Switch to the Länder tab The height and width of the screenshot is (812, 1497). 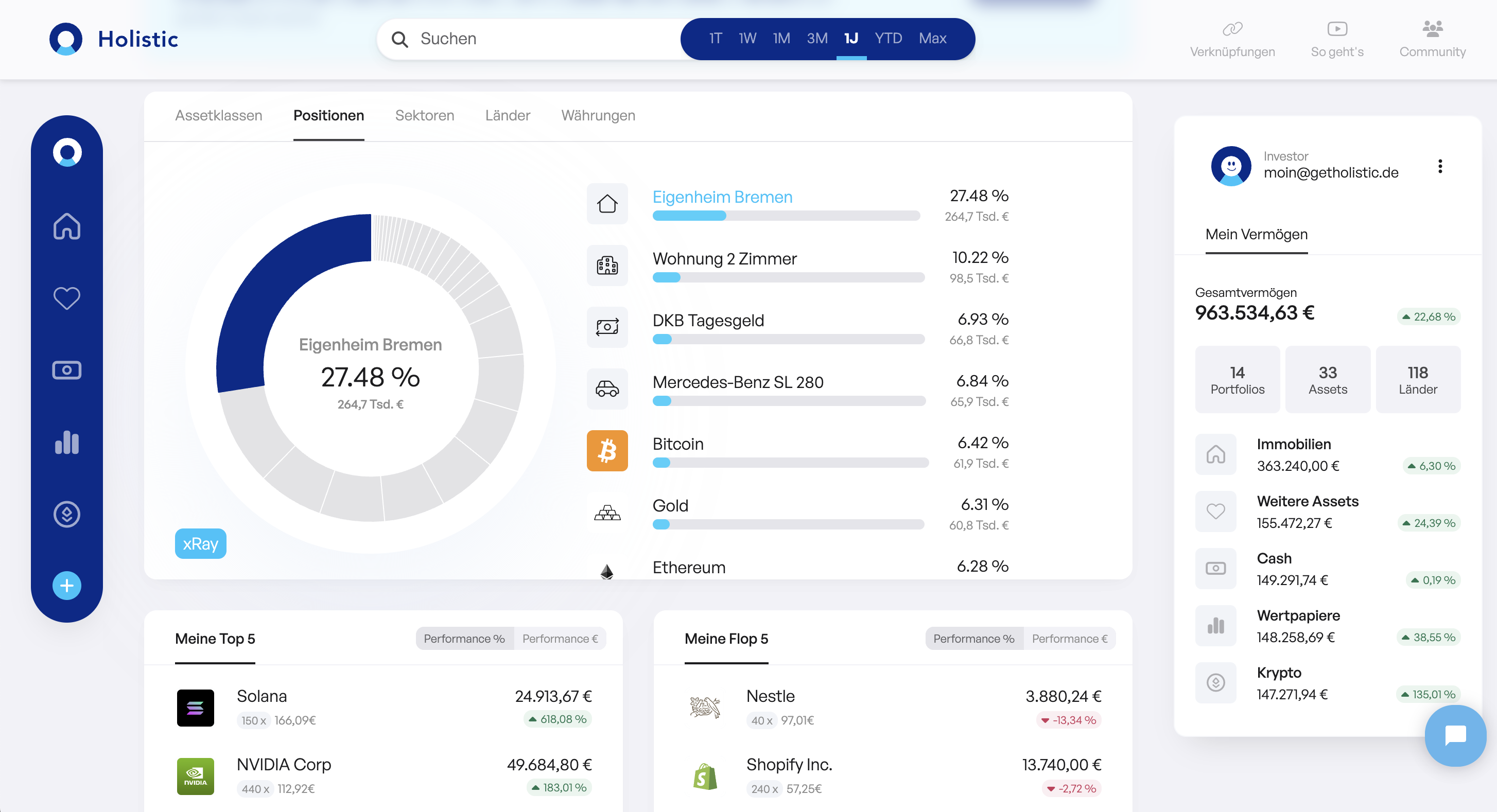point(508,116)
